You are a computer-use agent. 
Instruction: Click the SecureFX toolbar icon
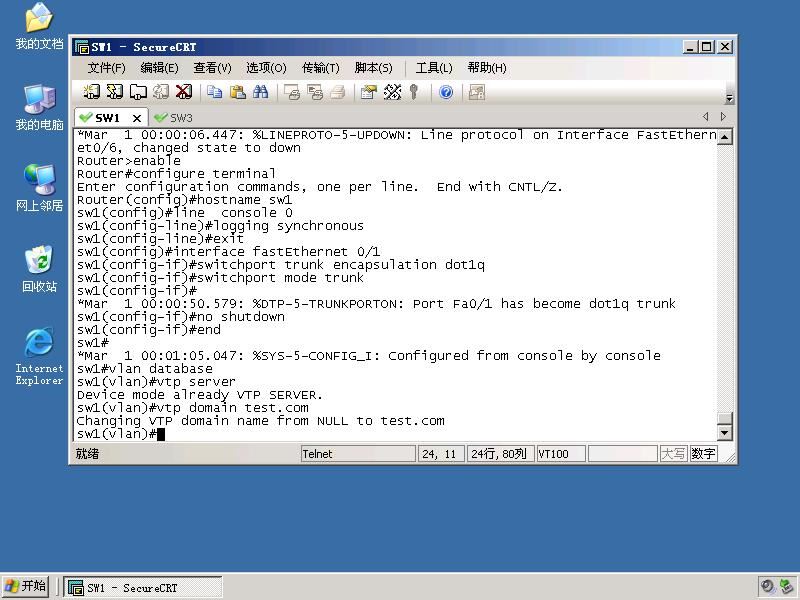point(477,92)
